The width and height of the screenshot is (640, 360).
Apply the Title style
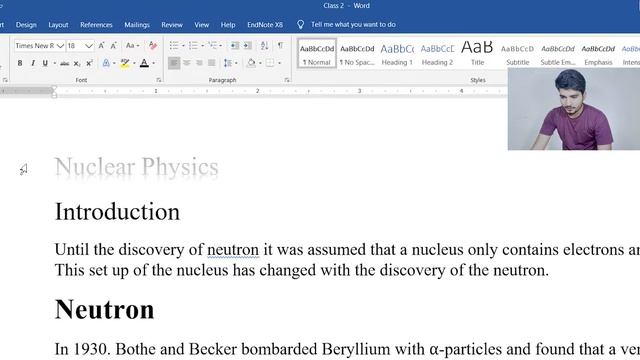477,53
